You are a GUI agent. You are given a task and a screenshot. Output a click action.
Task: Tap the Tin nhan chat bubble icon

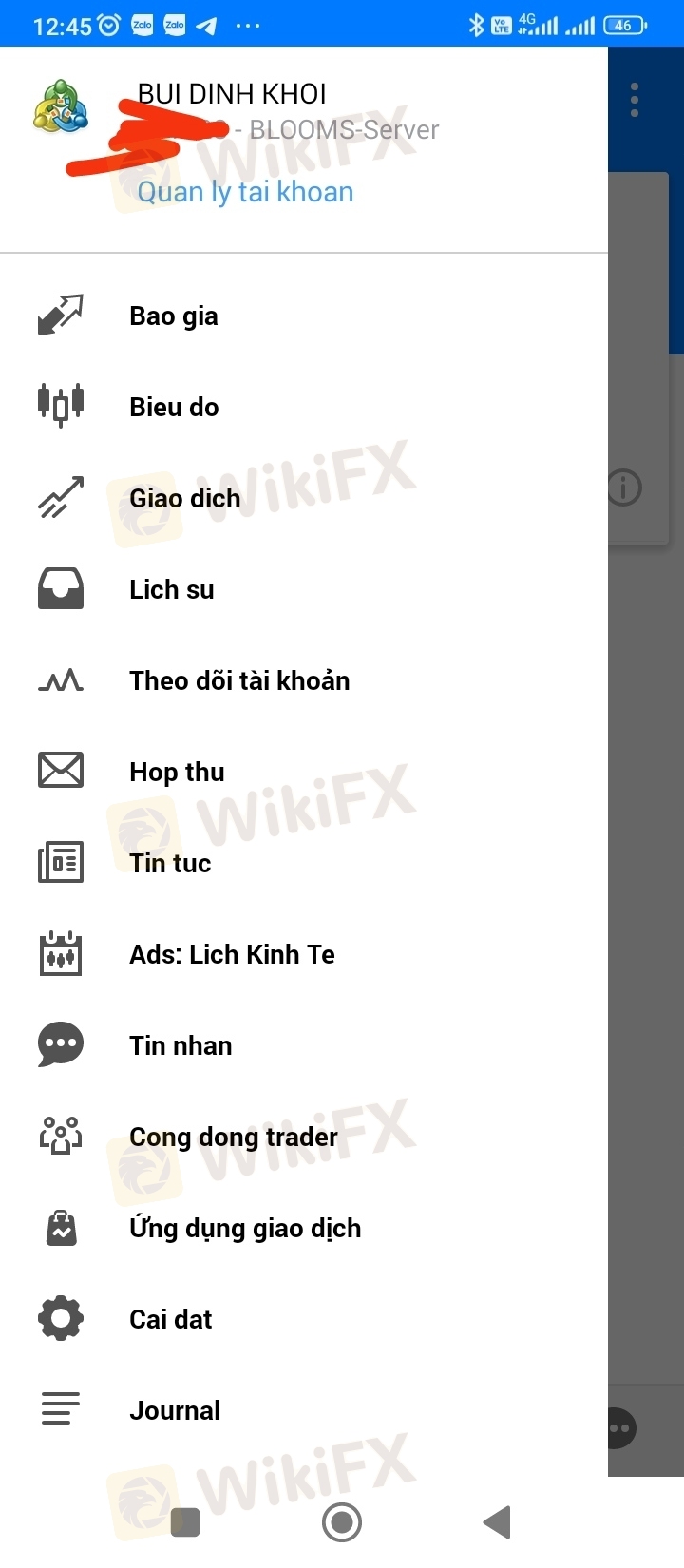click(x=61, y=1044)
